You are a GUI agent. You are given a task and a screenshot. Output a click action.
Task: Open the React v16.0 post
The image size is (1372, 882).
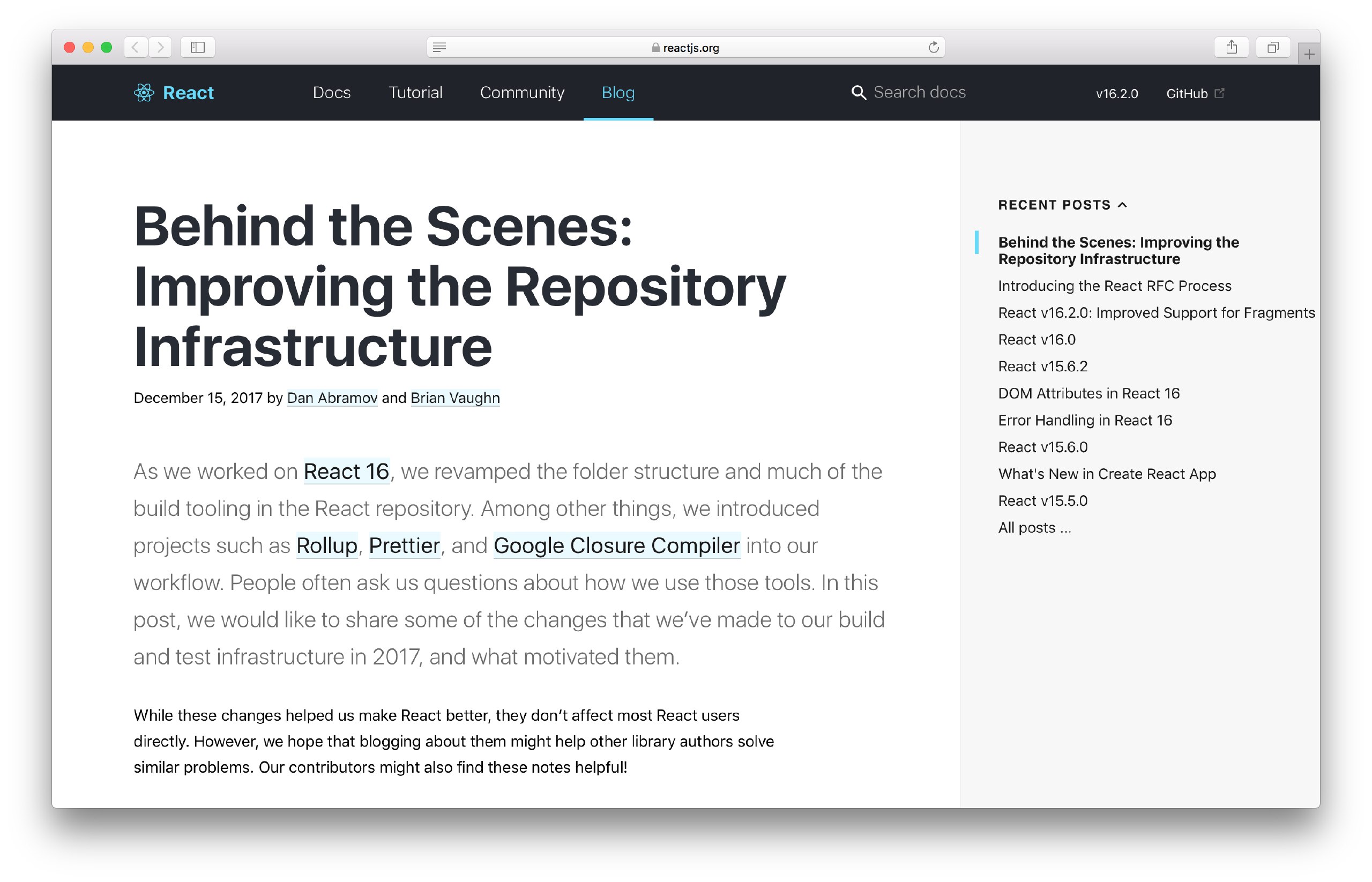pos(1037,340)
